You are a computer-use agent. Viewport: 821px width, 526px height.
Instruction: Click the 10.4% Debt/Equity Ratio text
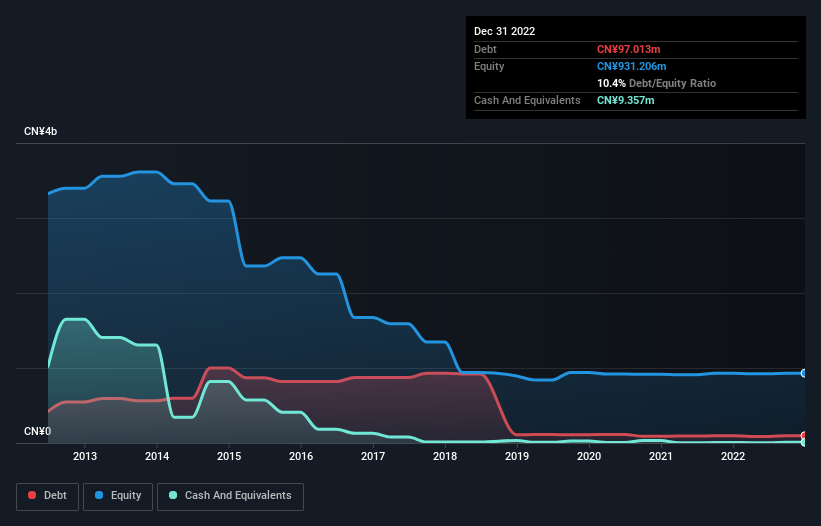click(656, 83)
